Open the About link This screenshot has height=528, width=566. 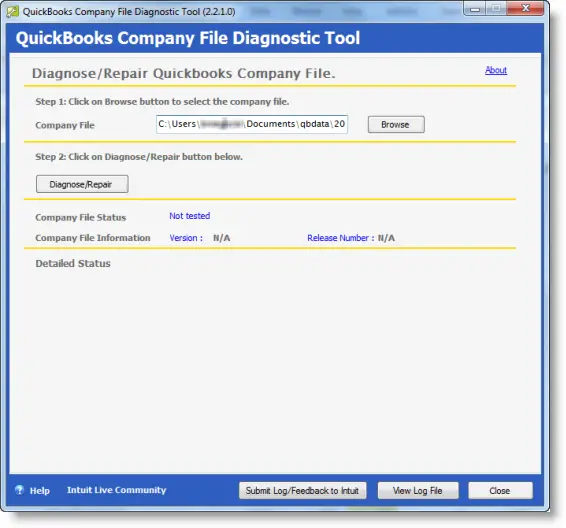pyautogui.click(x=496, y=70)
